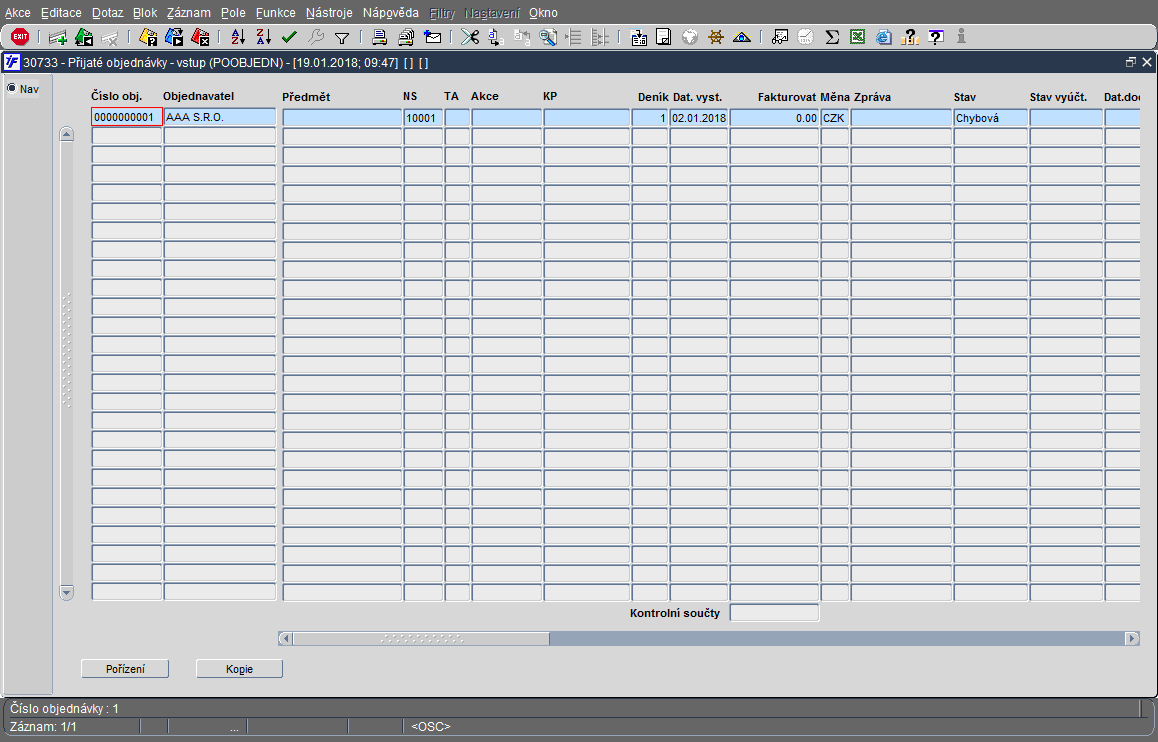Open the Editace menu
Image resolution: width=1158 pixels, height=742 pixels.
tap(61, 13)
